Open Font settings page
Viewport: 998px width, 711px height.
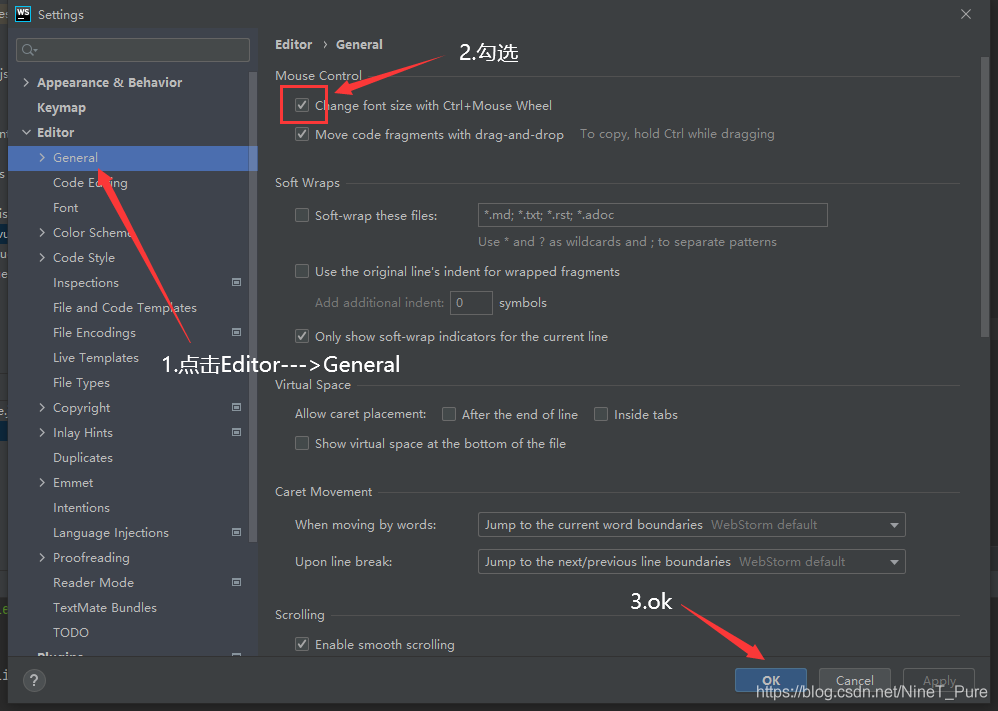66,208
